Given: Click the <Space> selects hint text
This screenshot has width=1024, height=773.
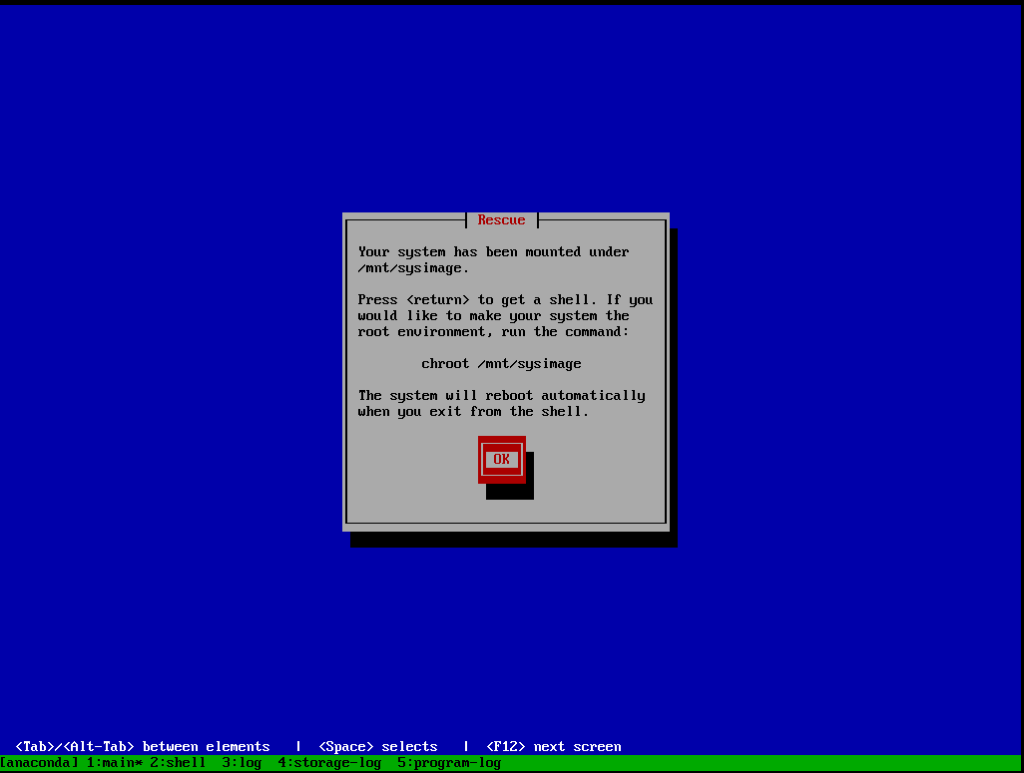Looking at the screenshot, I should (378, 745).
